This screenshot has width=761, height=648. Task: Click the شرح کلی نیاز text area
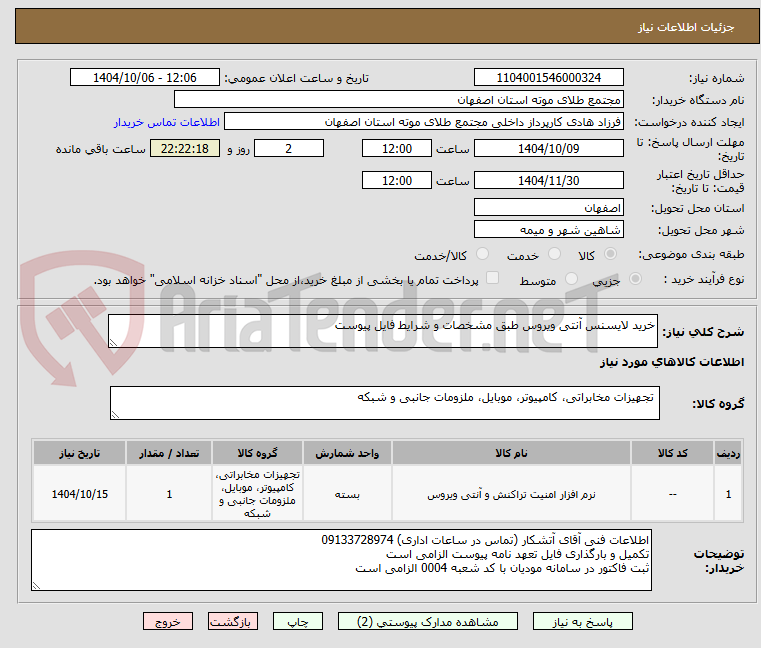(x=382, y=331)
